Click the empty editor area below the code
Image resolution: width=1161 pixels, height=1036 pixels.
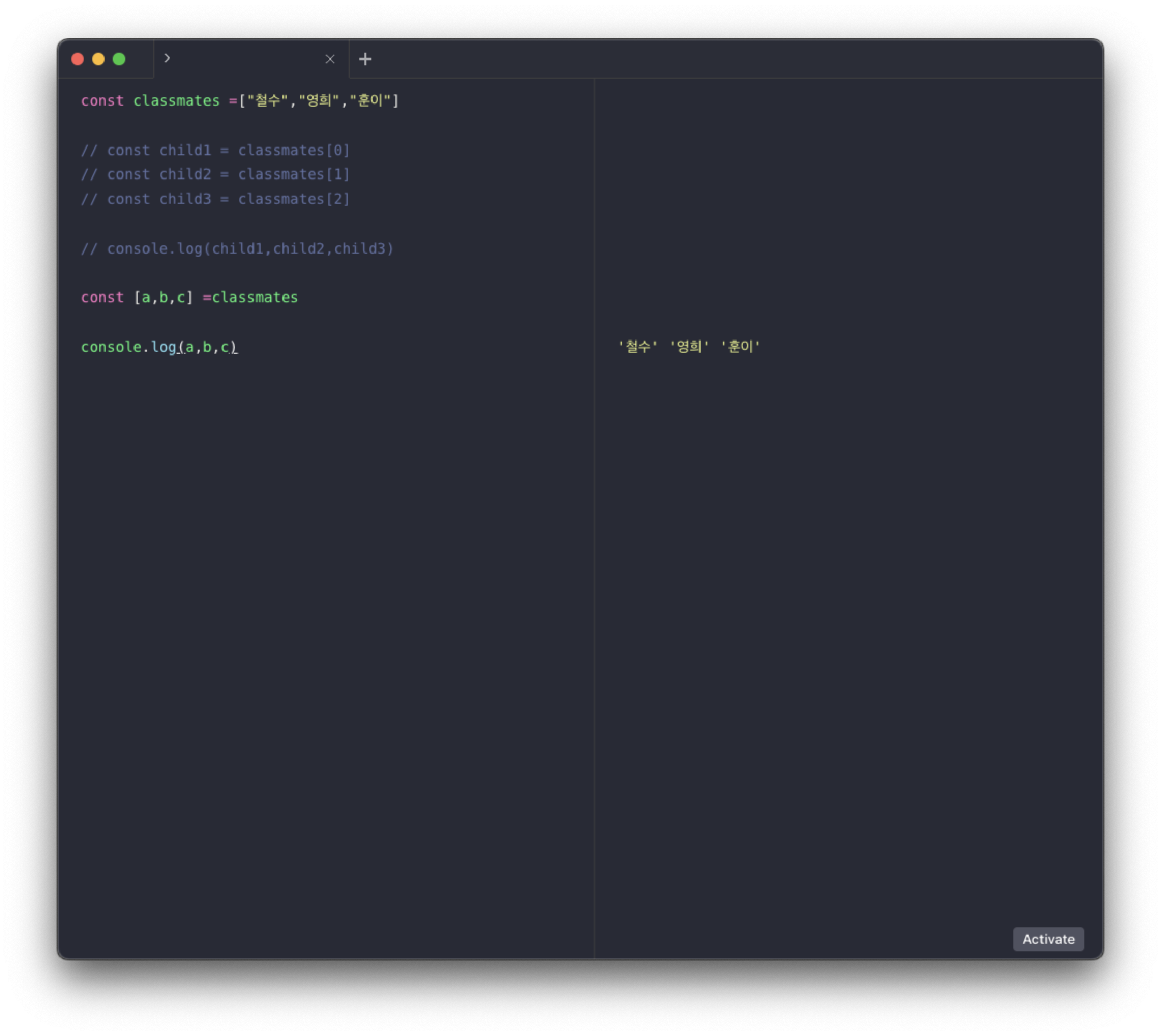(324, 626)
